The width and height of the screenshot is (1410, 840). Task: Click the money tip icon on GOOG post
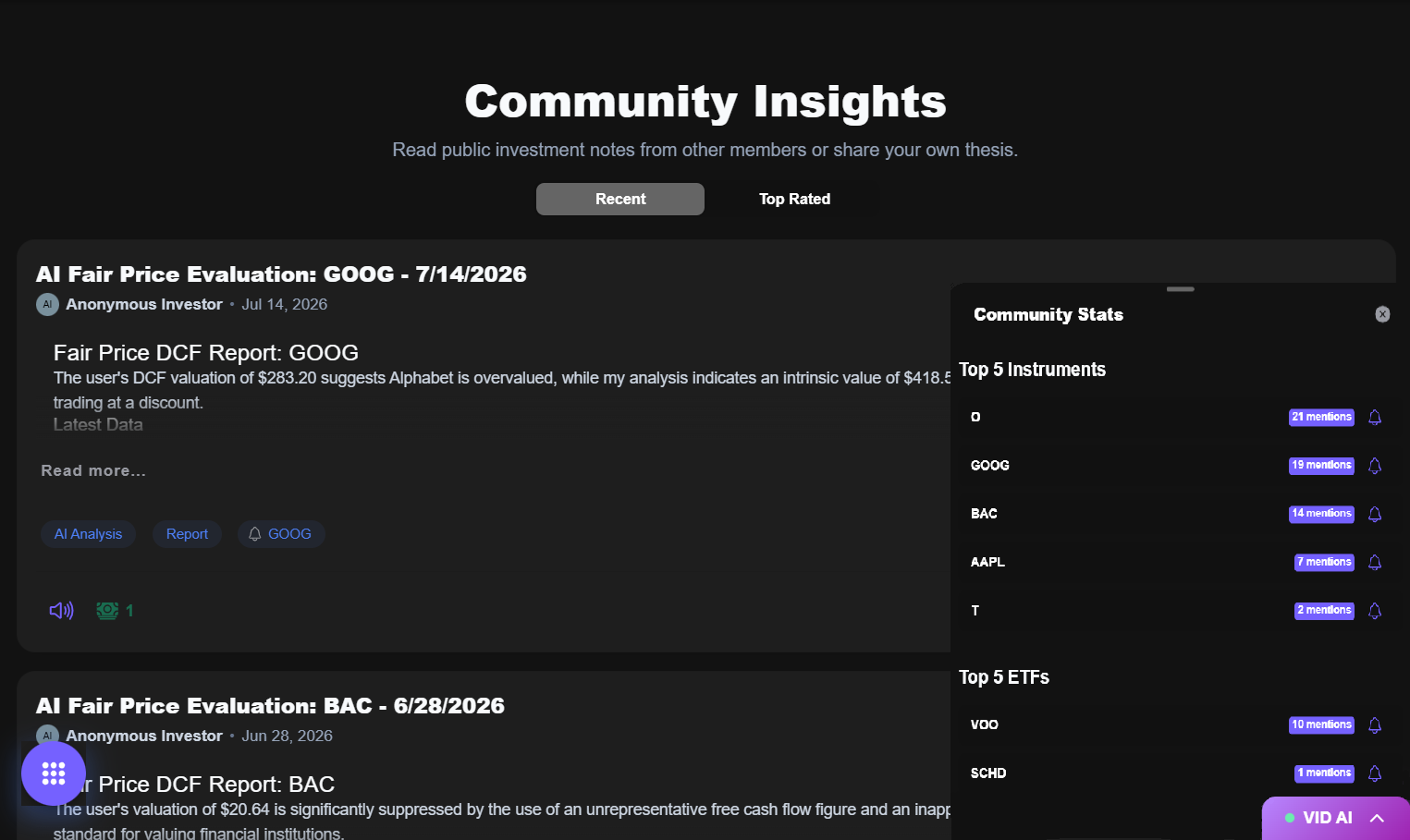(x=107, y=610)
